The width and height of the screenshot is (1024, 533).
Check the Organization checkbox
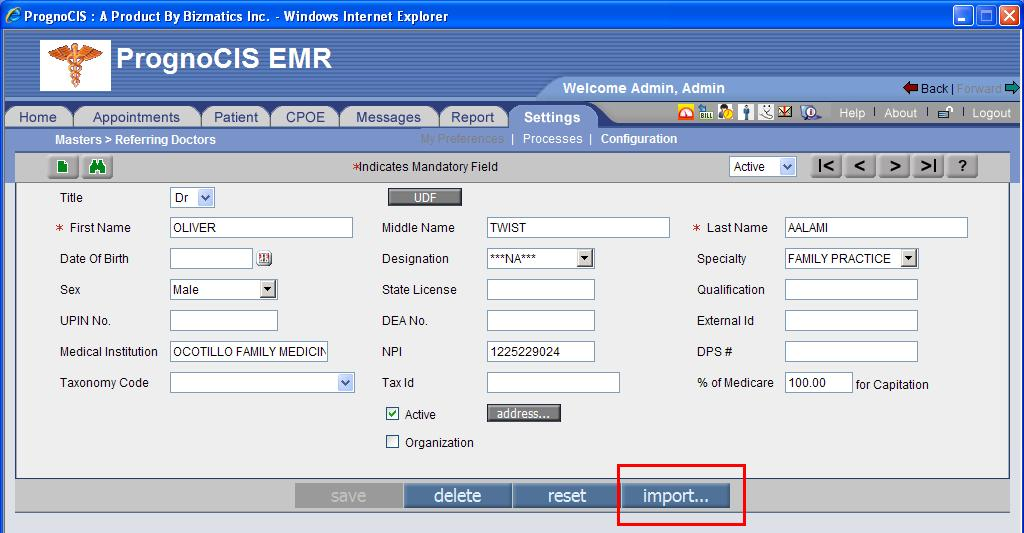392,442
